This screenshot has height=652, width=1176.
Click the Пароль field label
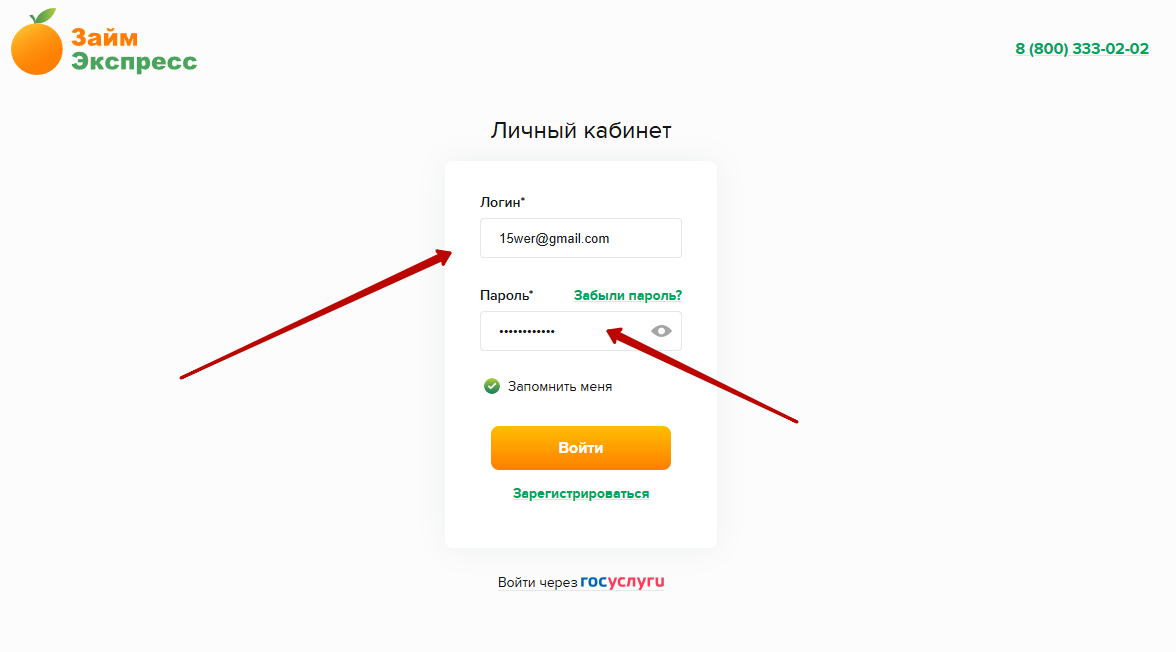507,295
